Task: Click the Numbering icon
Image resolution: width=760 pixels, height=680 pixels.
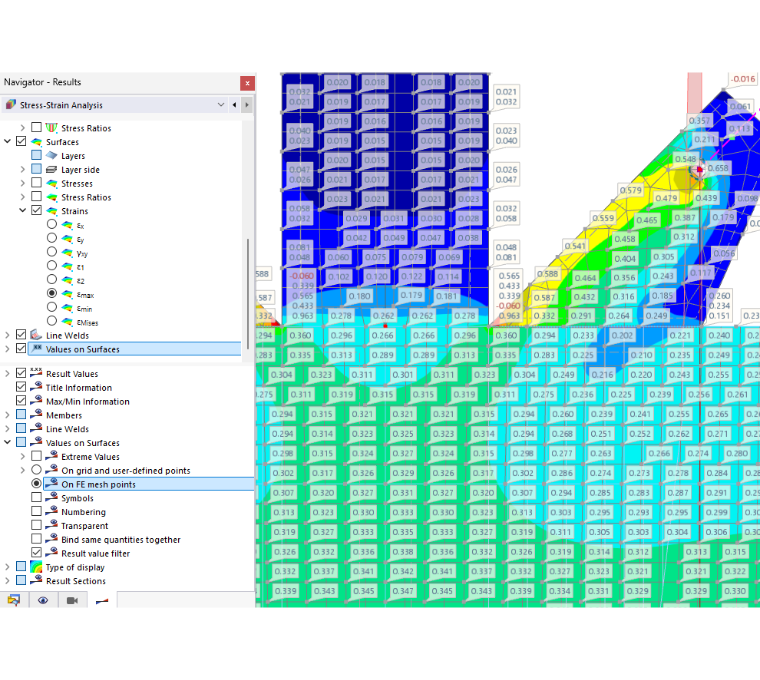Action: [51, 510]
